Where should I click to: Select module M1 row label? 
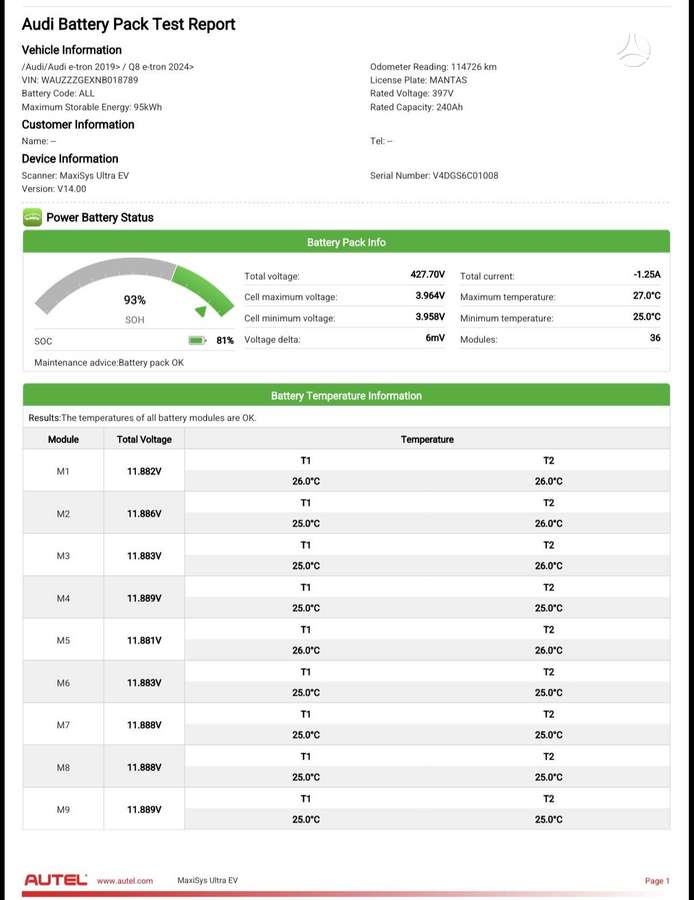point(63,471)
